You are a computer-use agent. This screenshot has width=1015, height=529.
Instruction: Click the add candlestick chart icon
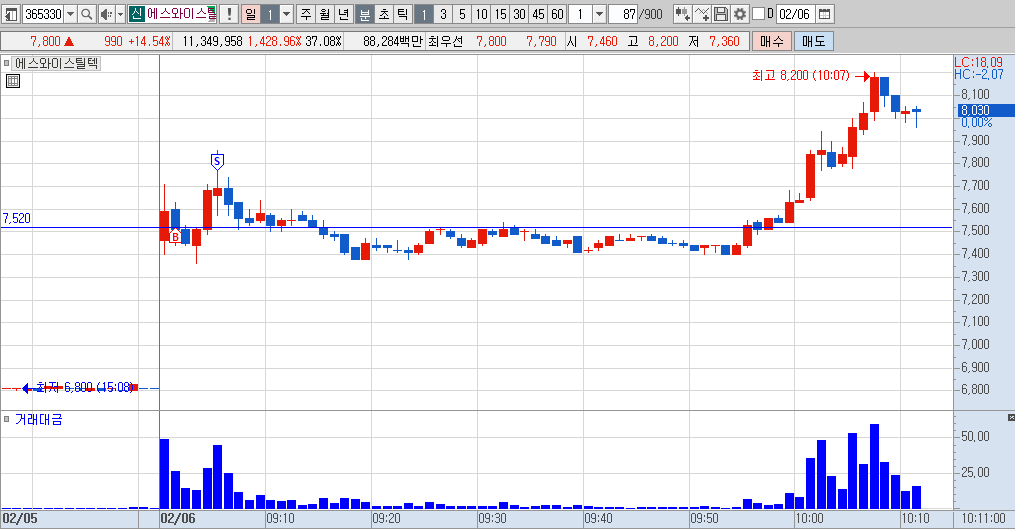coord(682,14)
